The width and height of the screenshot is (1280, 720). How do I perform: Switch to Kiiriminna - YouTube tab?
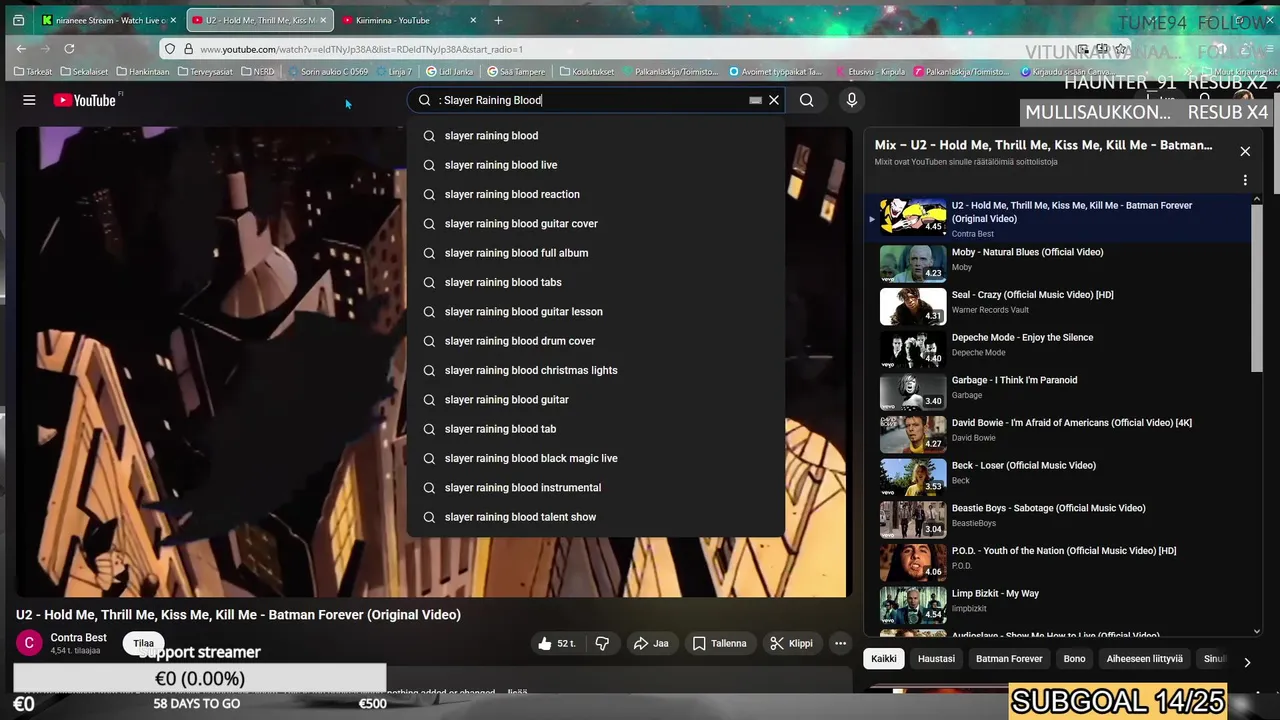(x=410, y=20)
